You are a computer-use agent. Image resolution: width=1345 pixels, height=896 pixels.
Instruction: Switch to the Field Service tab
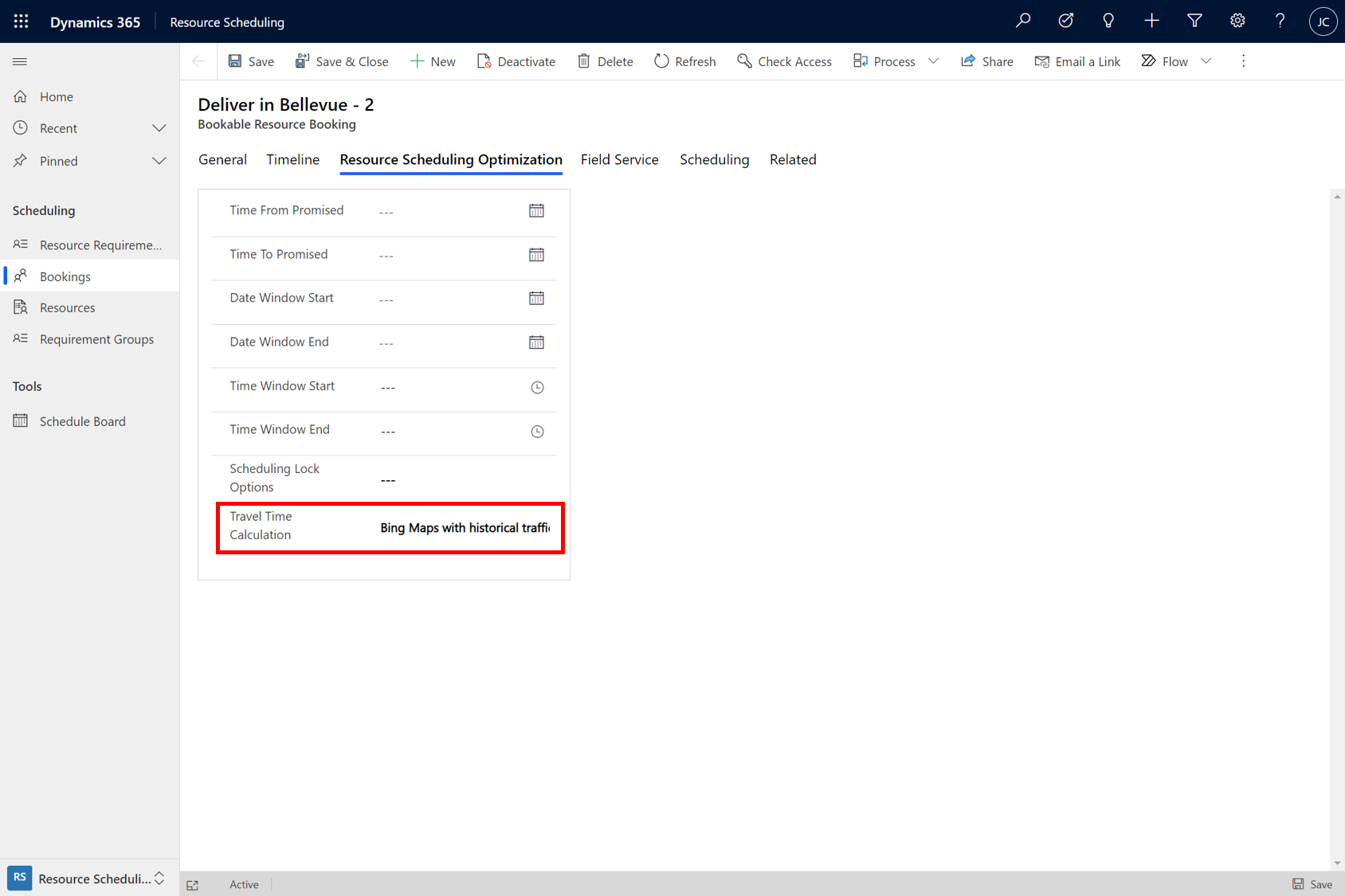pyautogui.click(x=619, y=159)
